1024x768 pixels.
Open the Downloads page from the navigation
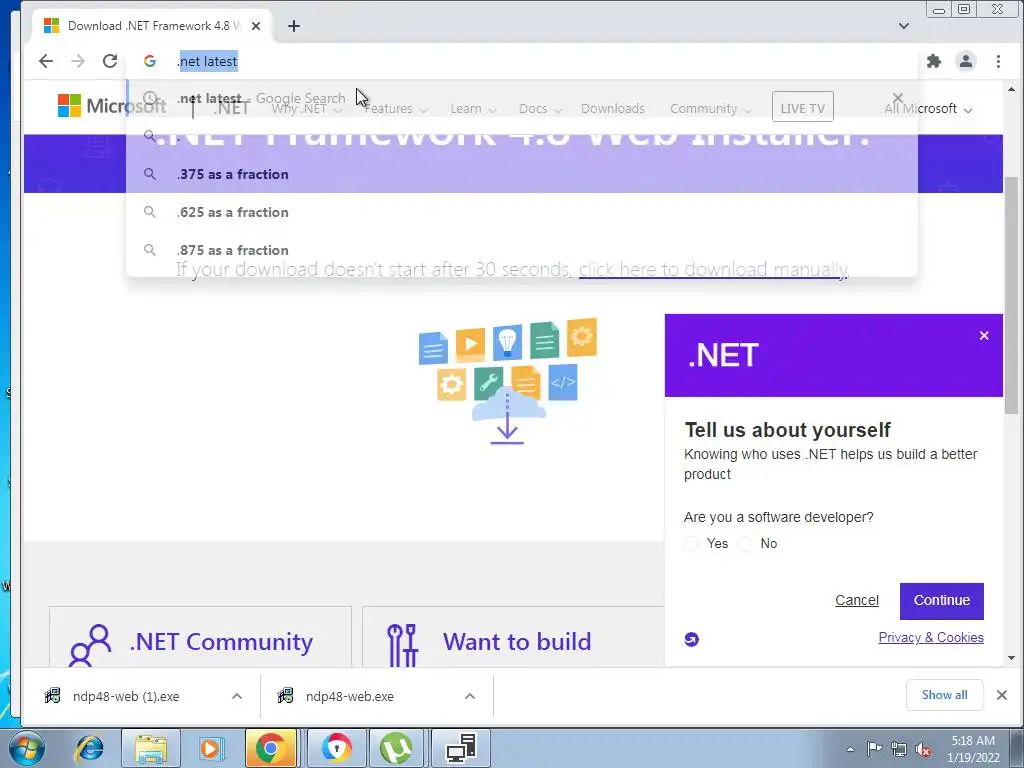coord(613,108)
